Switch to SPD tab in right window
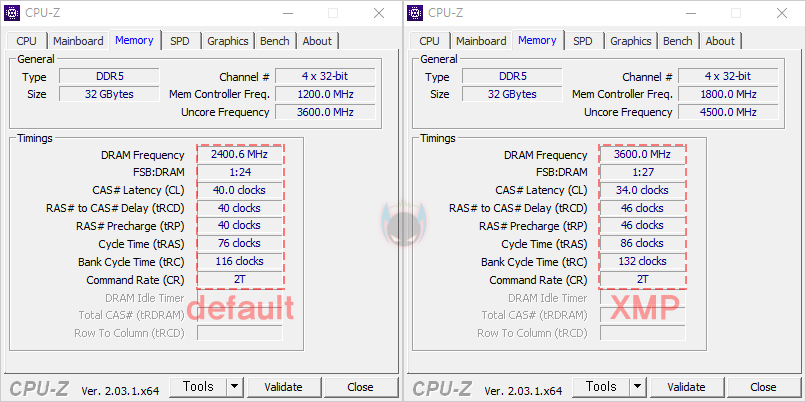Image resolution: width=806 pixels, height=402 pixels. coord(582,41)
